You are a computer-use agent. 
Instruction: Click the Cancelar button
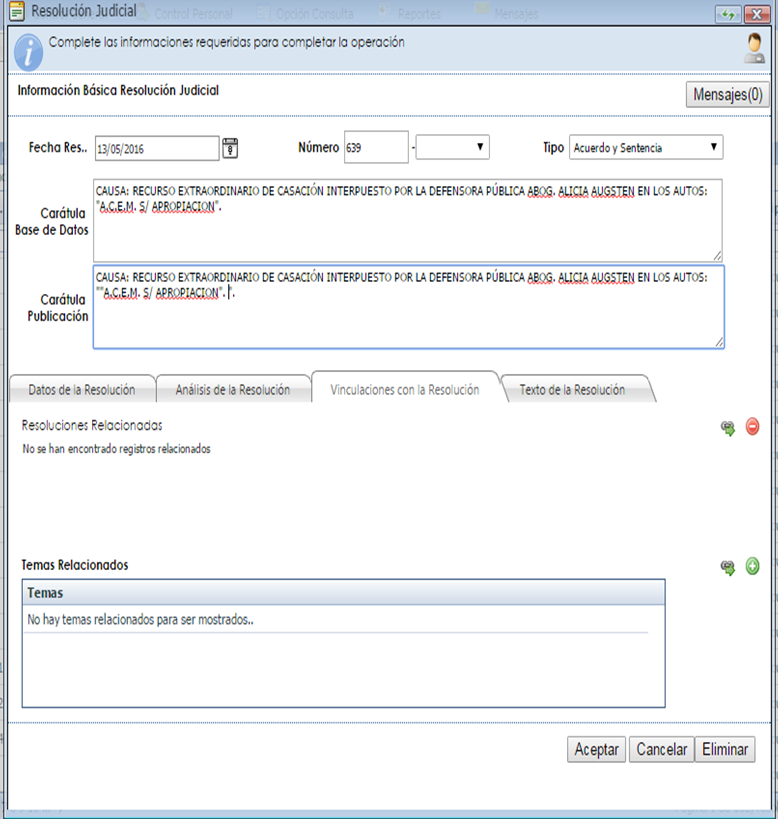[x=661, y=750]
